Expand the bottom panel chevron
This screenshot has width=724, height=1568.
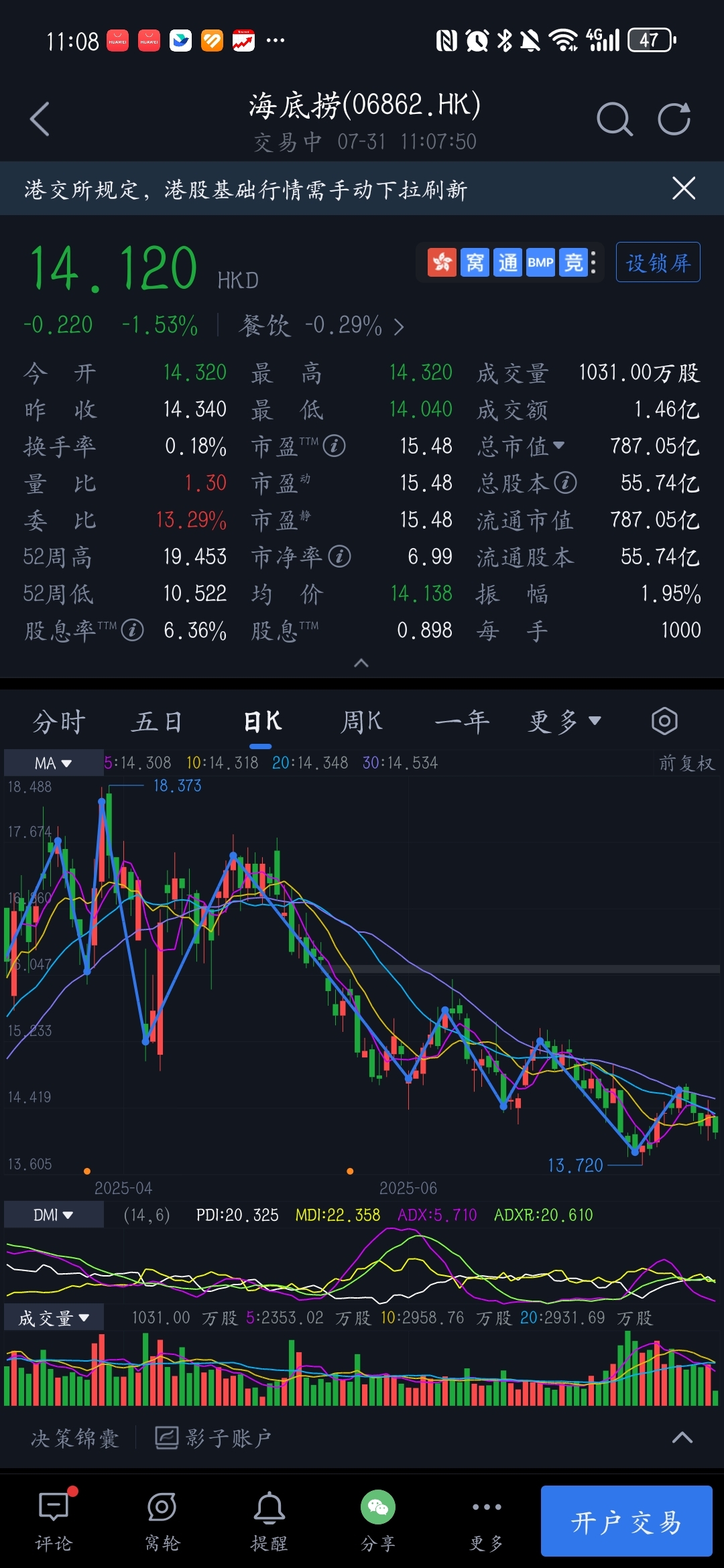pos(682,1437)
